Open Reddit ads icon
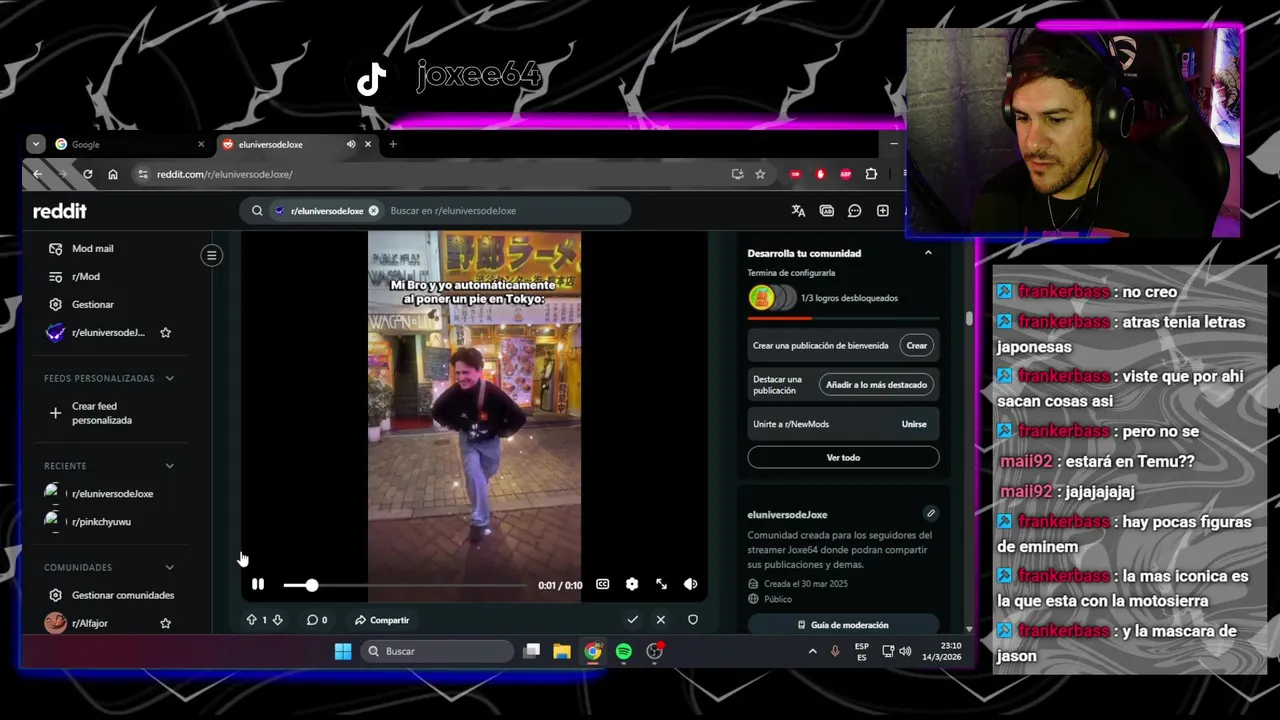Screen dimensions: 1280x720 (x=826, y=211)
